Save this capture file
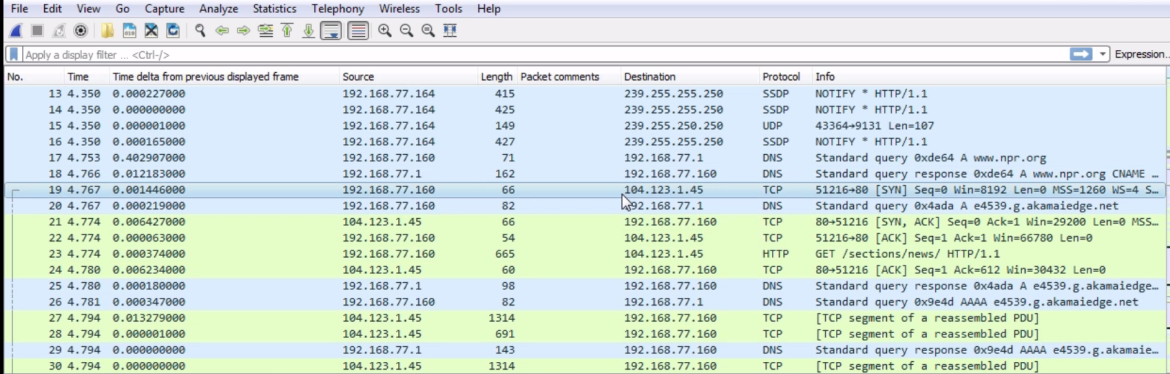 [x=129, y=31]
